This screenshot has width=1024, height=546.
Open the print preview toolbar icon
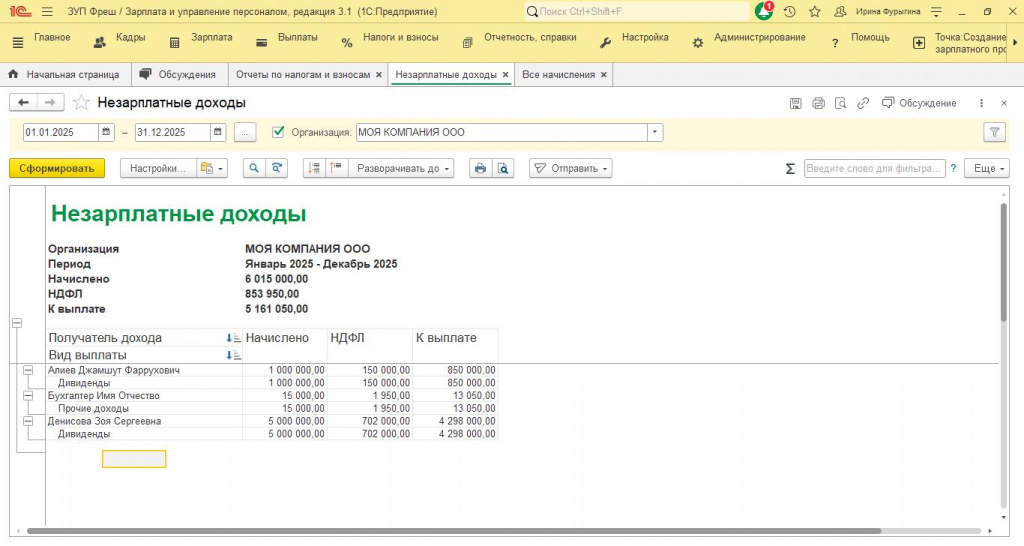pyautogui.click(x=502, y=169)
